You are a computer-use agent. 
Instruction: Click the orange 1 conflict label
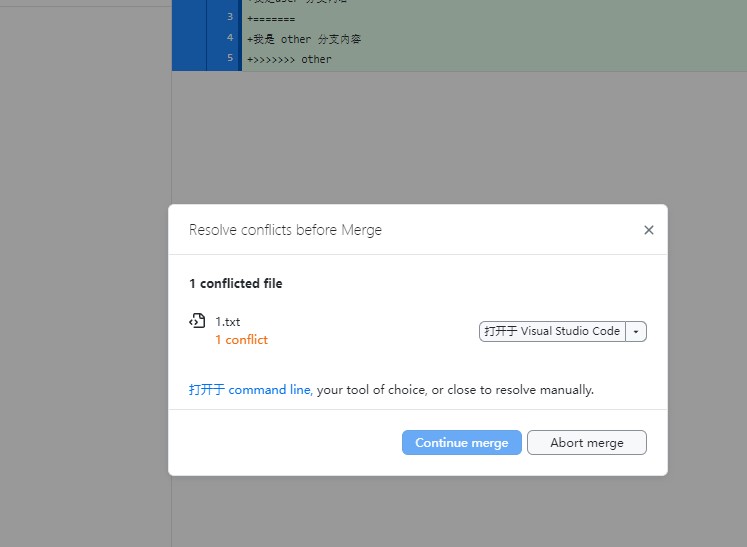tap(241, 340)
